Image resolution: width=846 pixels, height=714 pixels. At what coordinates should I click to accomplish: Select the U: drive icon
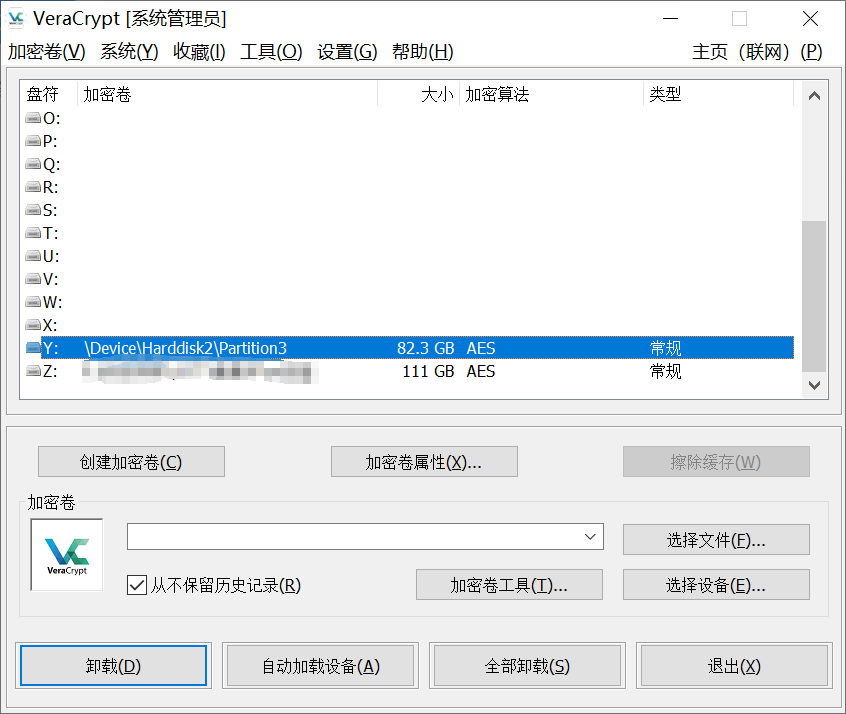click(33, 256)
